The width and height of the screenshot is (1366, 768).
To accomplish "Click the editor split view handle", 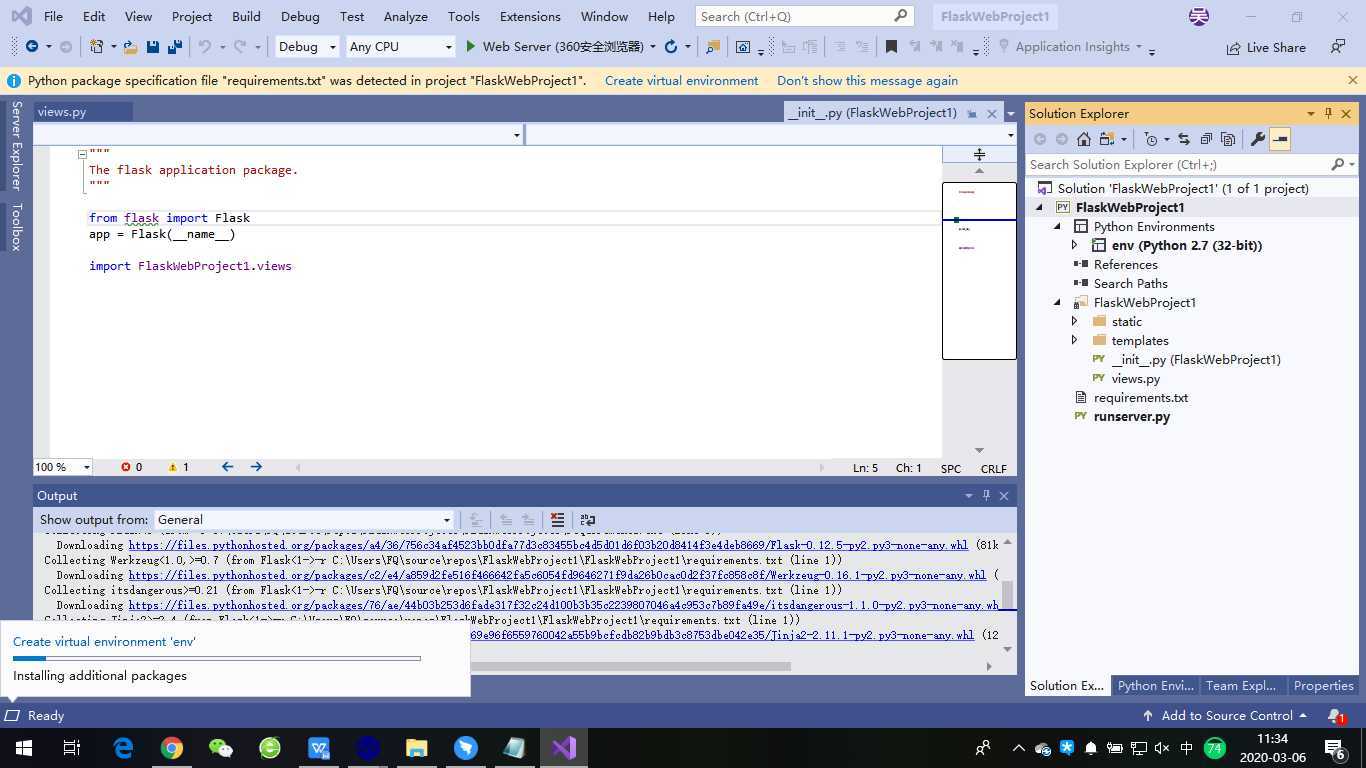I will click(979, 154).
